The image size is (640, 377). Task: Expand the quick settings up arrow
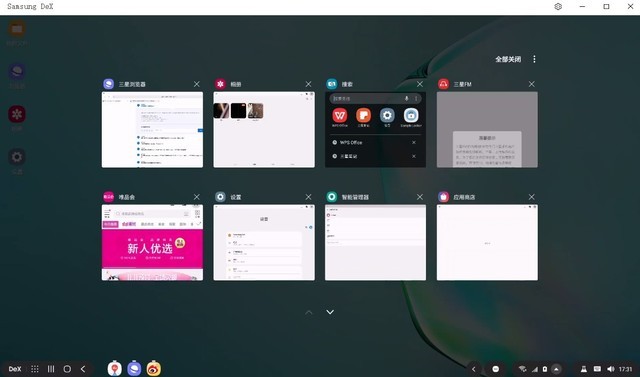click(556, 369)
